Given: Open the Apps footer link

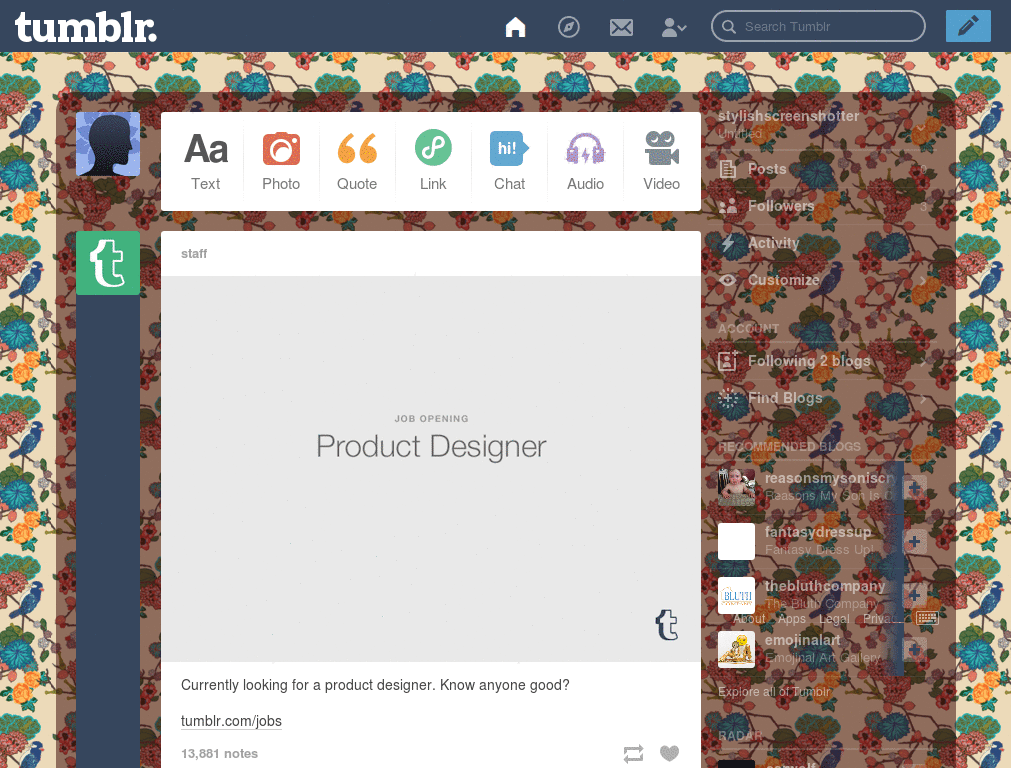Looking at the screenshot, I should click(792, 619).
